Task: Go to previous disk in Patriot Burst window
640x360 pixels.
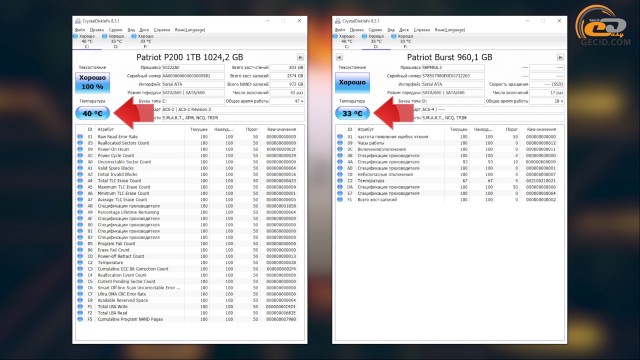Action: 339,57
